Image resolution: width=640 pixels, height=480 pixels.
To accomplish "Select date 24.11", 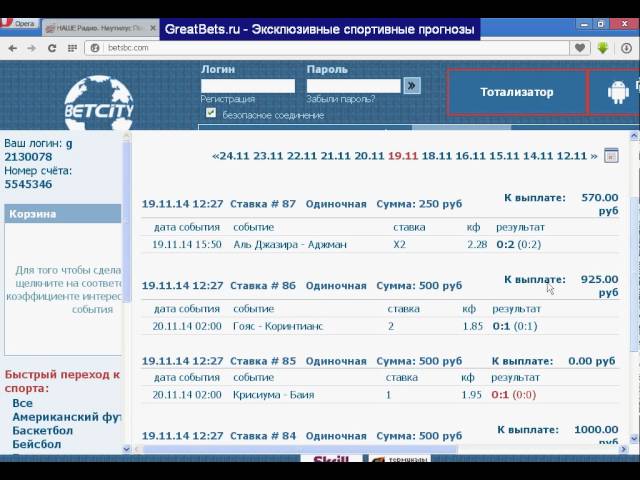I will (234, 156).
